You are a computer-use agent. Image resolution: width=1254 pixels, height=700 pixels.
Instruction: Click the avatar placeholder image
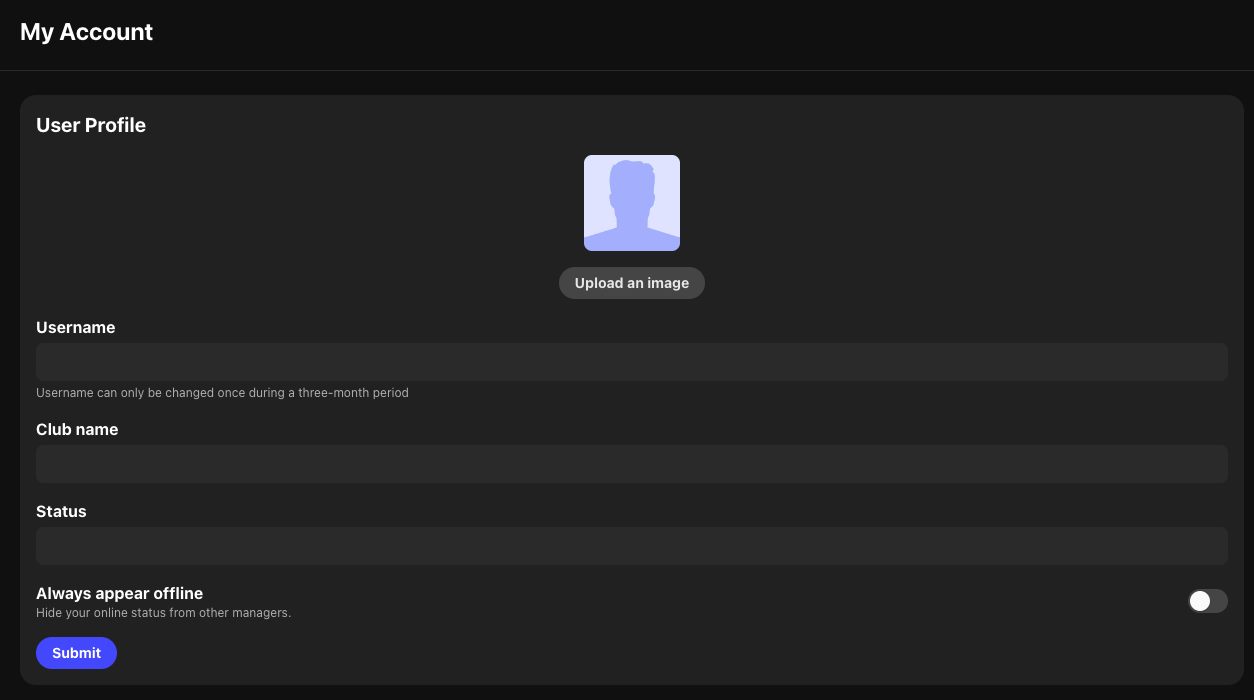point(631,202)
